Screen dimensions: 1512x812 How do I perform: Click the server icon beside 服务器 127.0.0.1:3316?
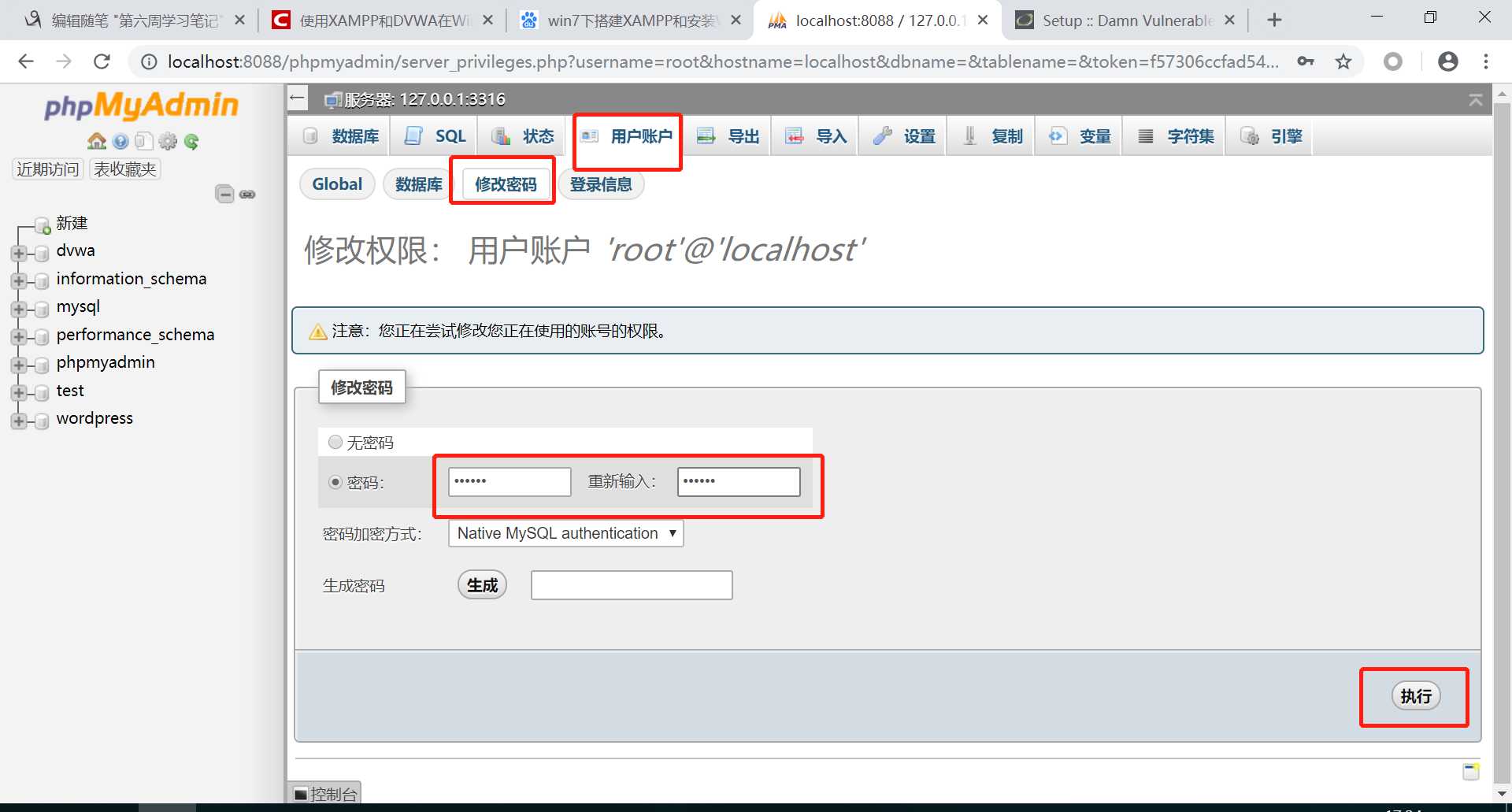pyautogui.click(x=333, y=99)
